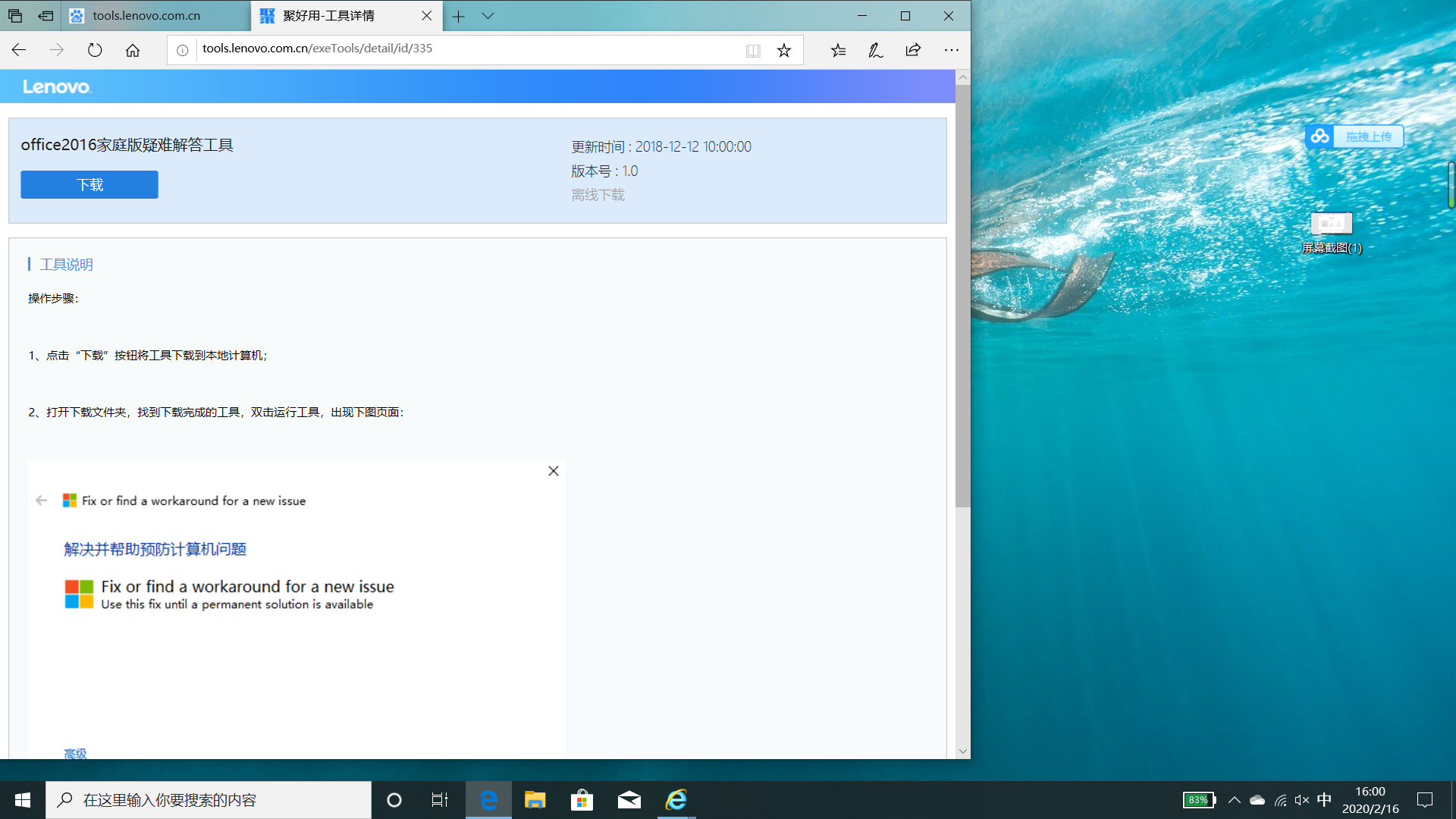This screenshot has height=819, width=1456.
Task: Toggle the muted volume tray icon
Action: (1302, 800)
